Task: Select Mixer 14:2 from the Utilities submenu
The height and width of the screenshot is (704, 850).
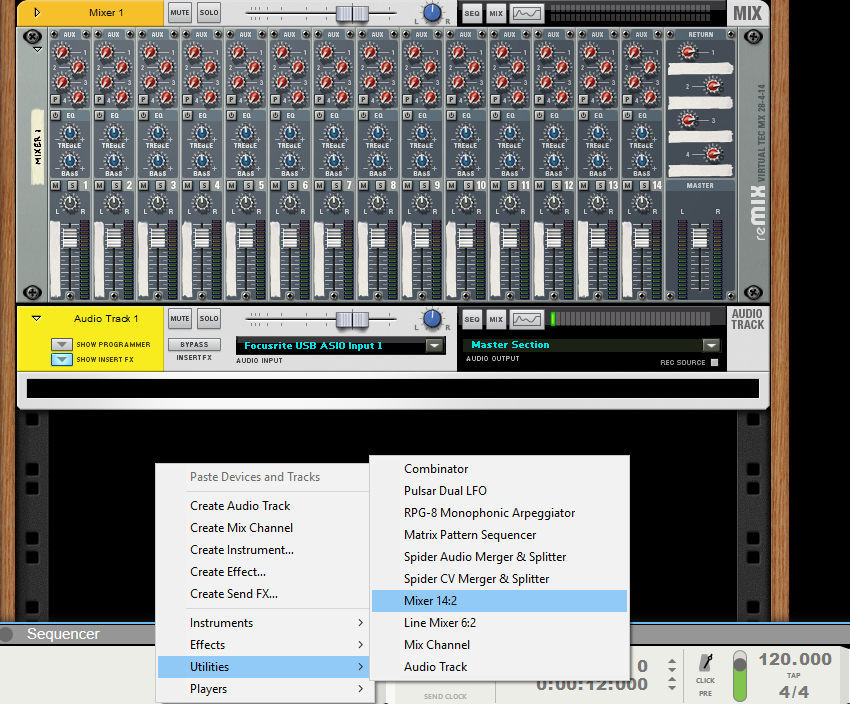Action: (x=499, y=601)
